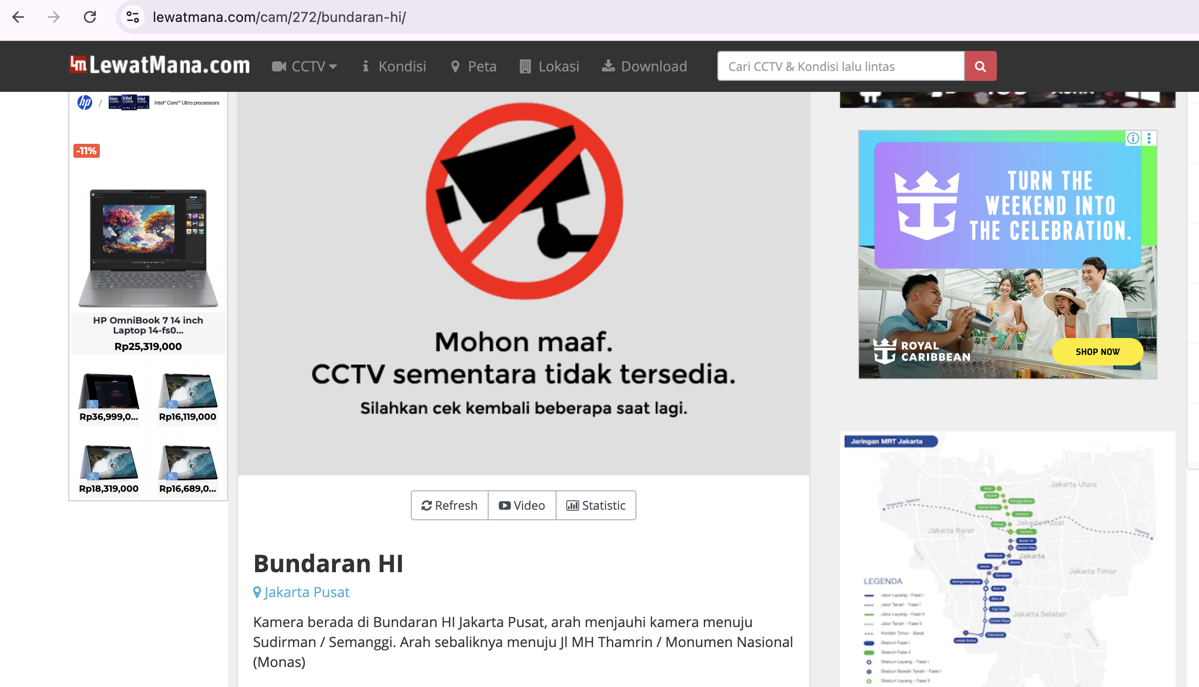Open the Royal Caribbean logo in the ad
This screenshot has width=1199, height=687.
(922, 351)
